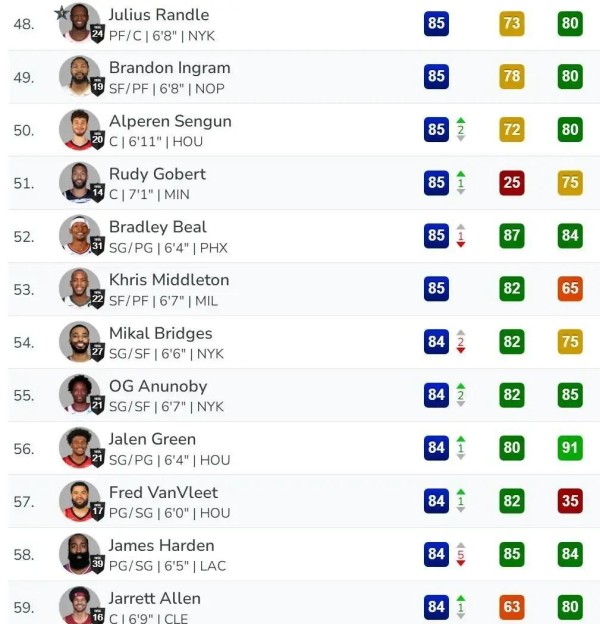The image size is (600, 624).
Task: Click Jalen Green's green 91 rating badge
Action: (x=570, y=448)
